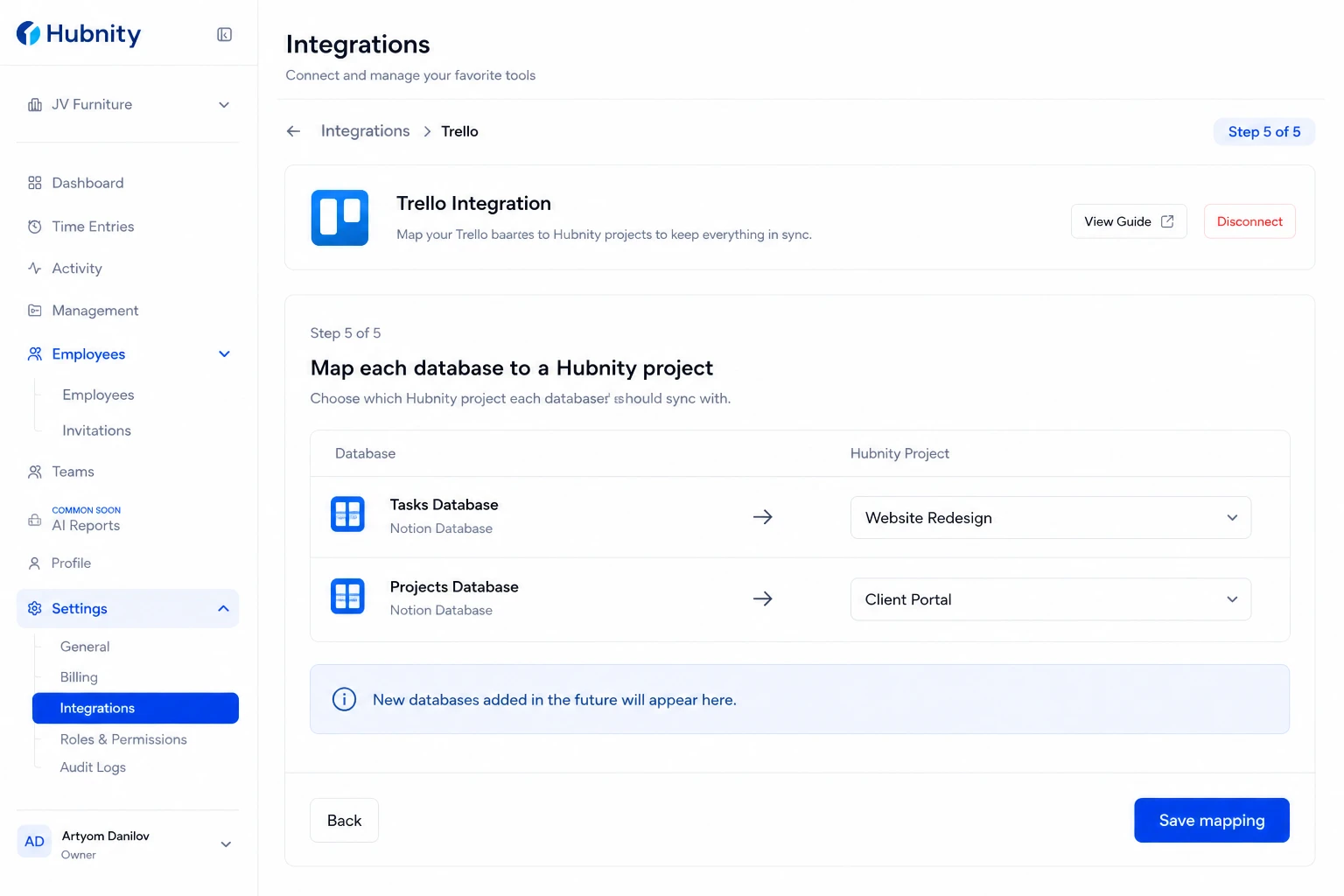Click the AD user avatar
The width and height of the screenshot is (1344, 896).
[34, 842]
